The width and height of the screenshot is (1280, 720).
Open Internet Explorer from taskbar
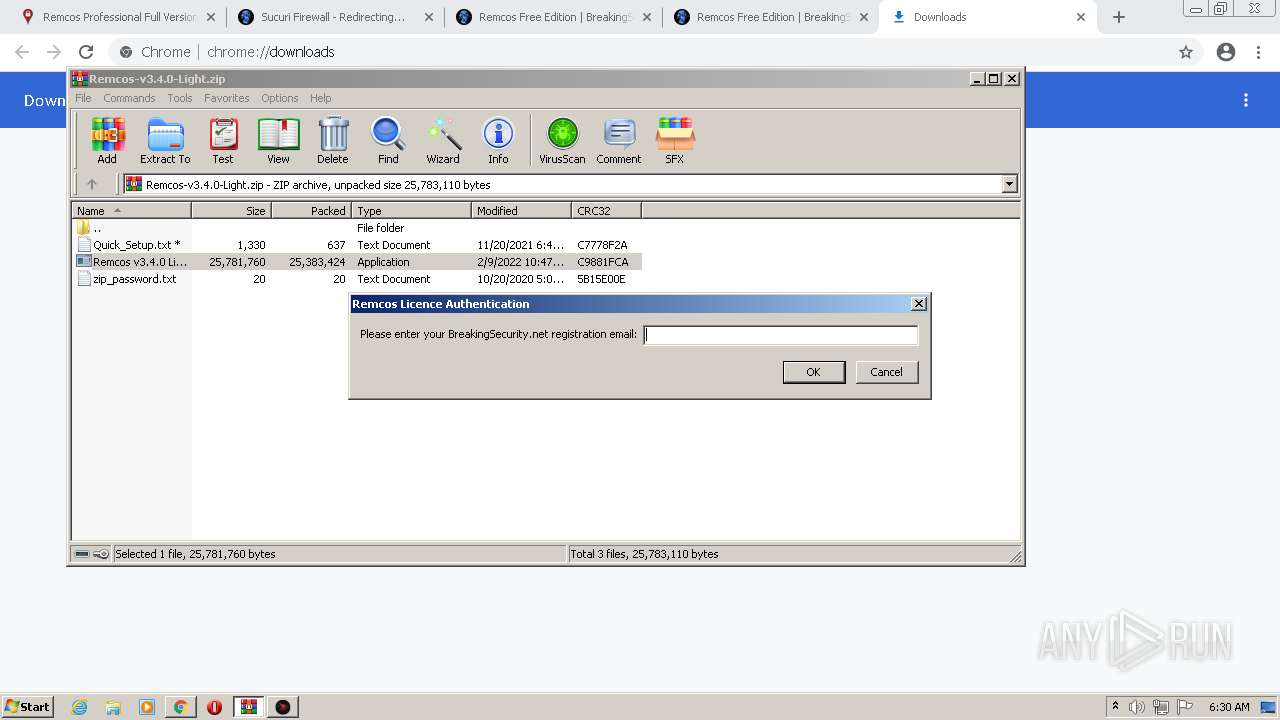point(80,707)
